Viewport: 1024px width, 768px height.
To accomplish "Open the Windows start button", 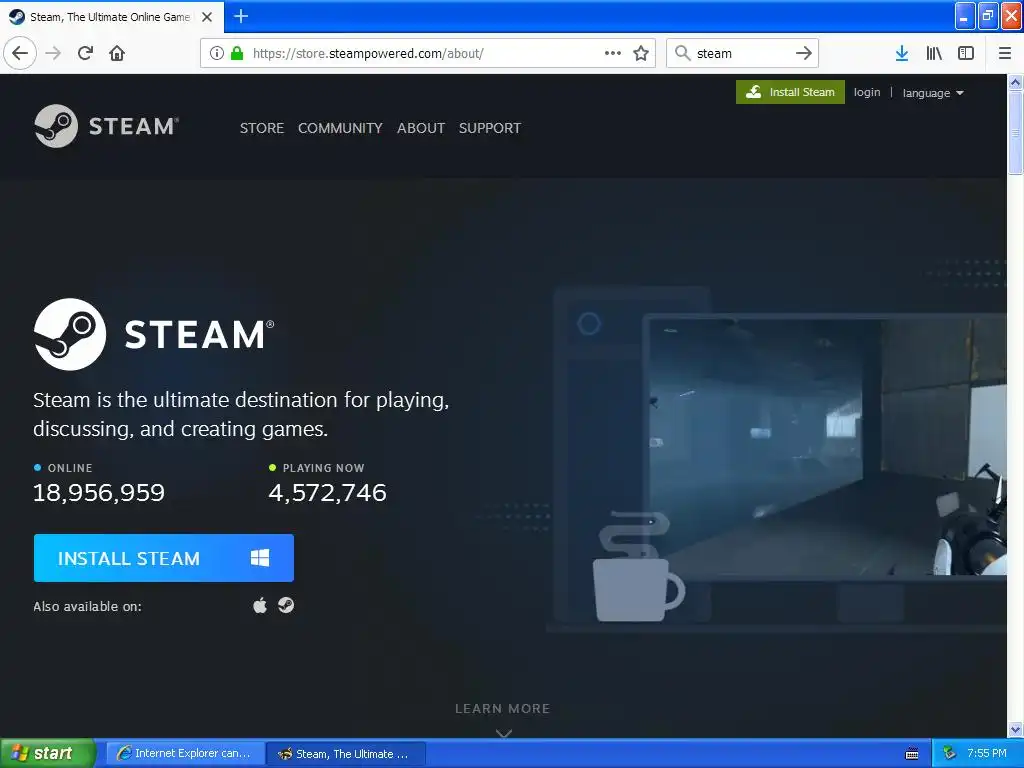I will pos(47,754).
